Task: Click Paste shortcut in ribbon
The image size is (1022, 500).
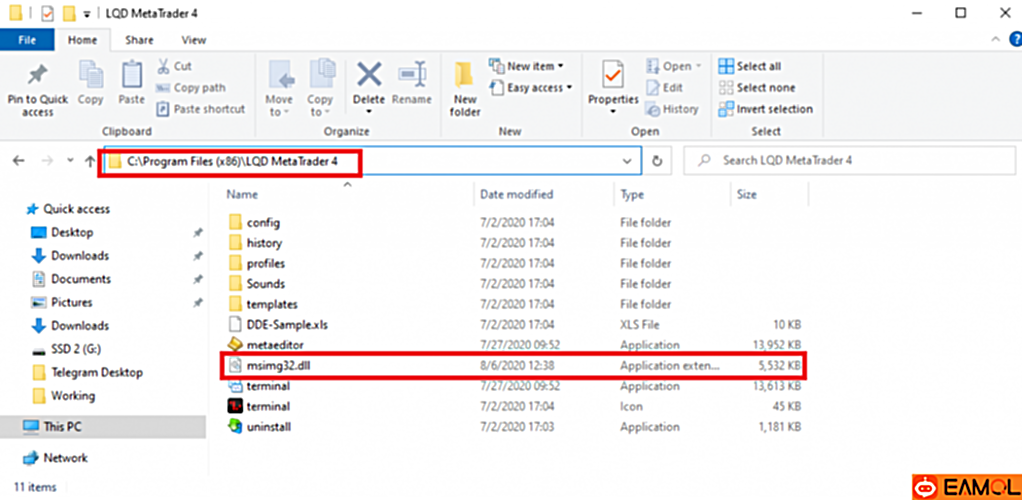Action: pos(201,109)
